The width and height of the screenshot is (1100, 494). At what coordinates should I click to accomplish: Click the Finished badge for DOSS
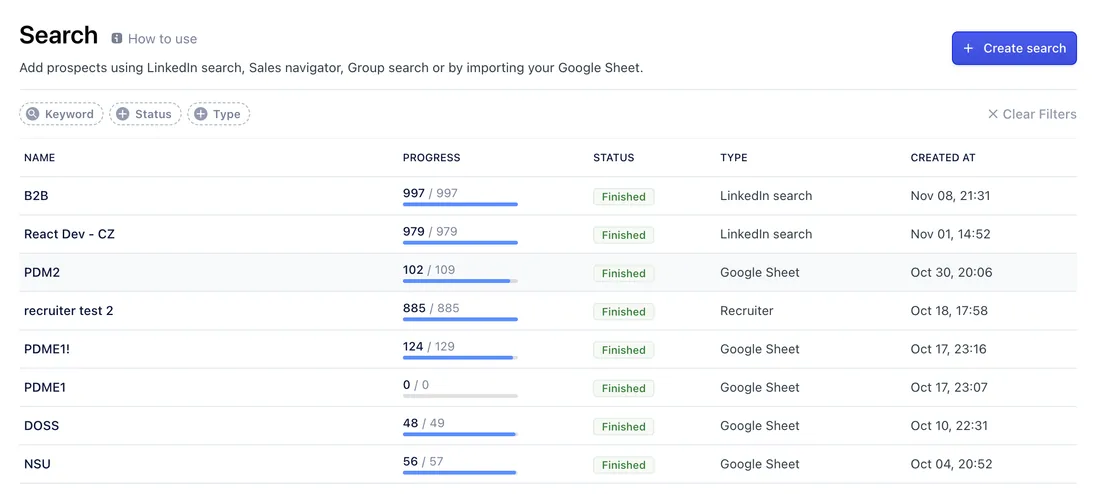click(624, 427)
